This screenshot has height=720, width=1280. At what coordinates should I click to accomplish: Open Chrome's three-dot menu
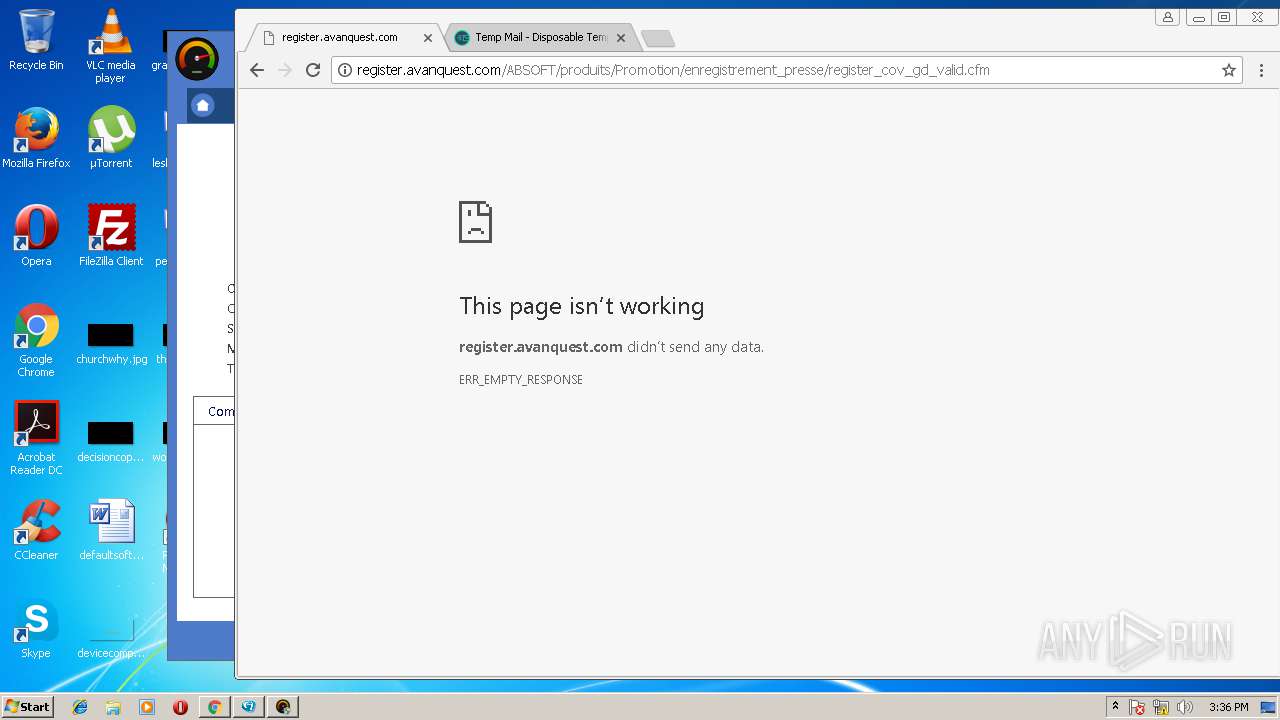[1261, 70]
